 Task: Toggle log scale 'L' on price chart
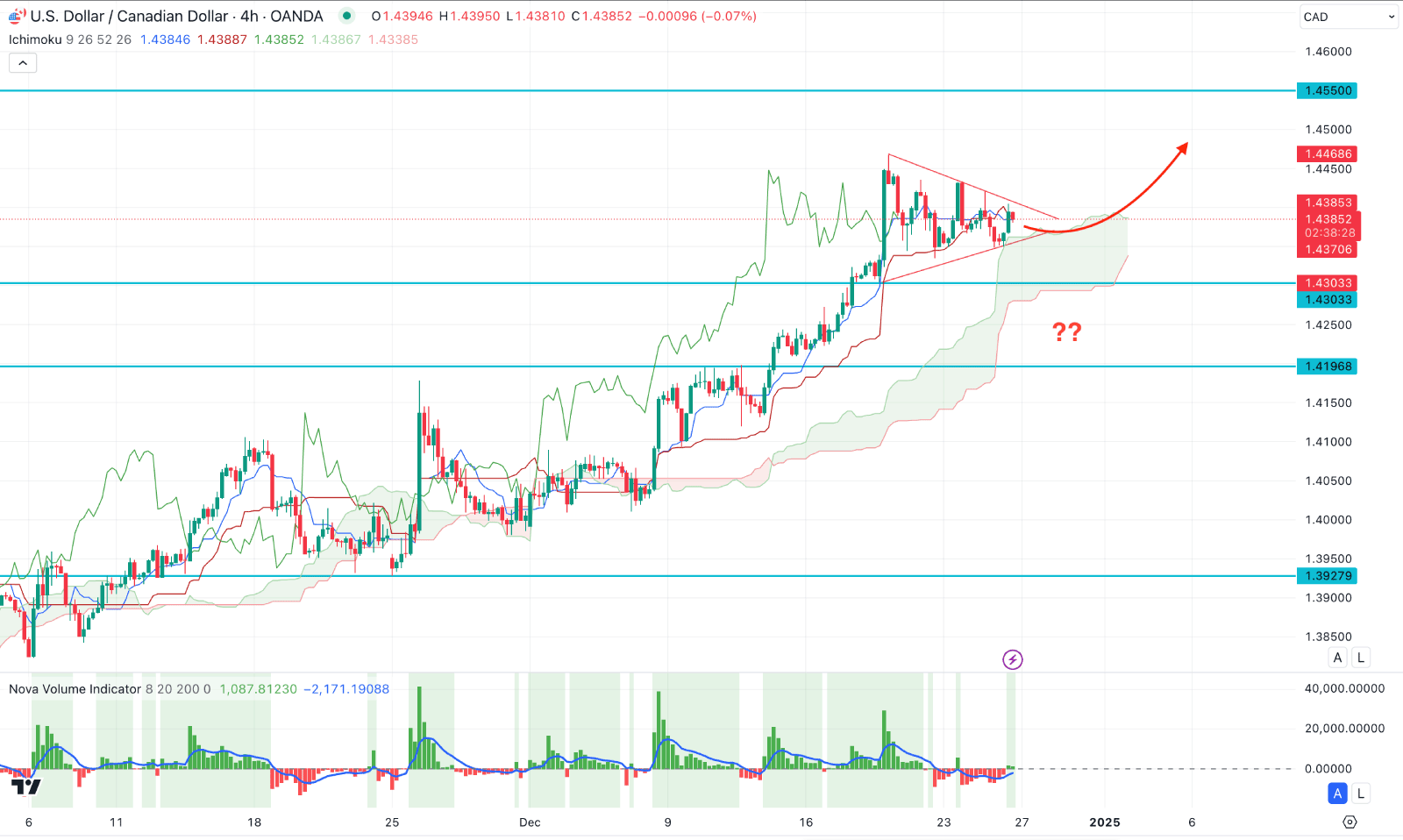1361,658
